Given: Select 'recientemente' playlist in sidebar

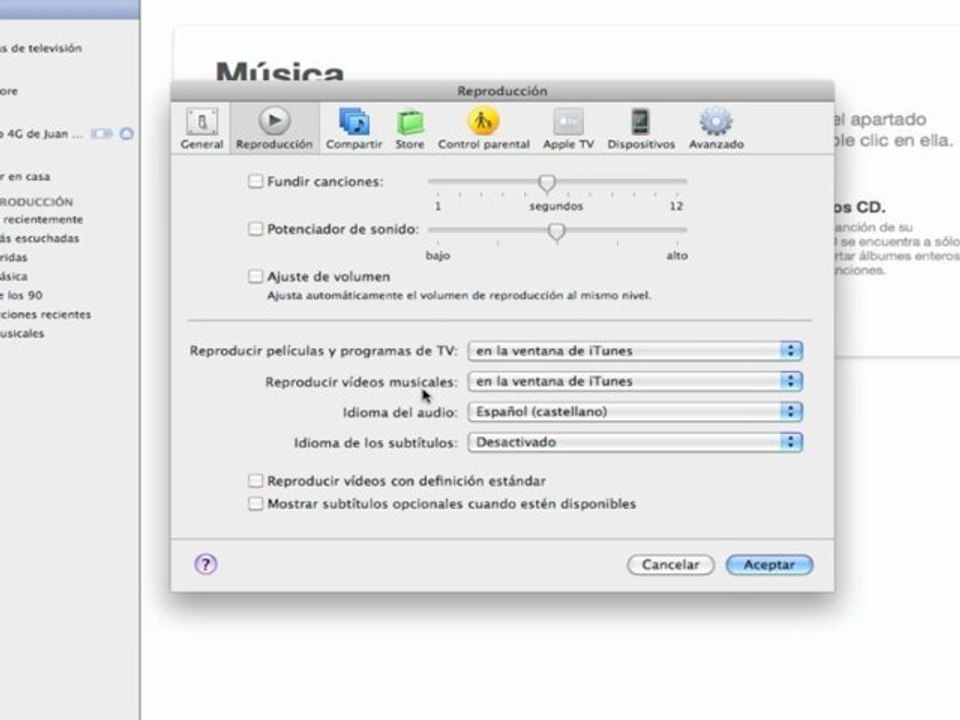Looking at the screenshot, I should pyautogui.click(x=42, y=219).
